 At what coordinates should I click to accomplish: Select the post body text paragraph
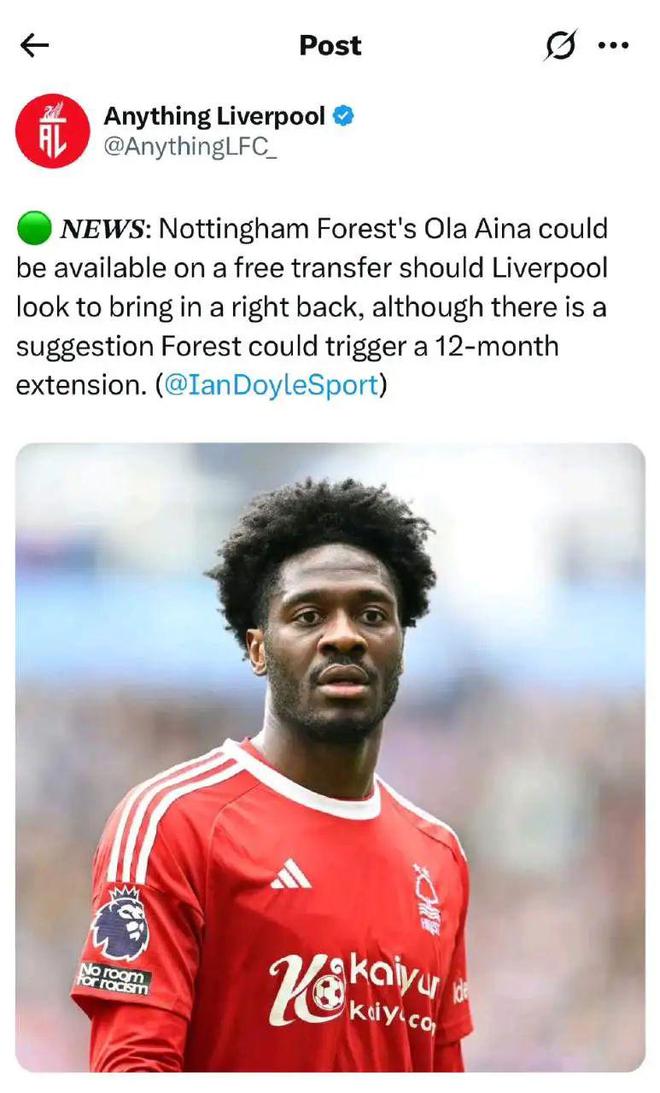tap(312, 307)
